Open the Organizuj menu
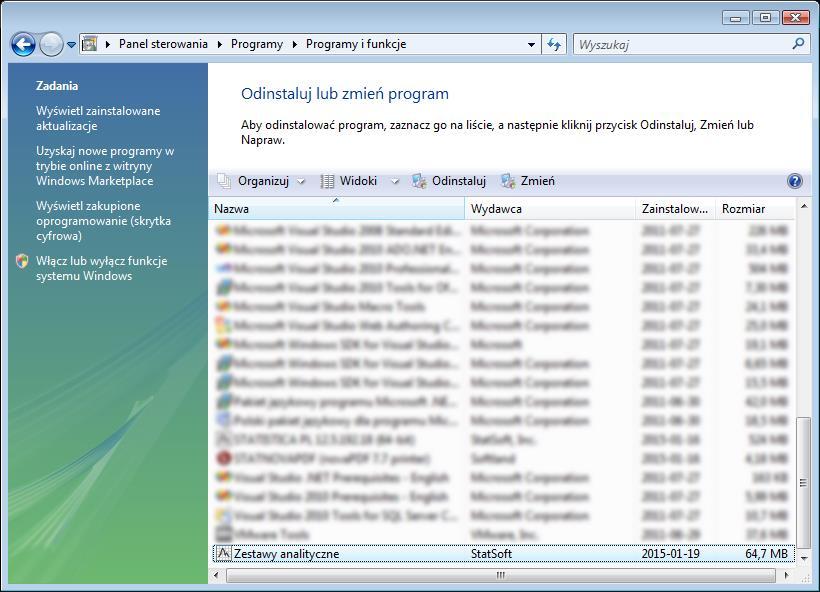Viewport: 820px width, 592px height. 263,181
